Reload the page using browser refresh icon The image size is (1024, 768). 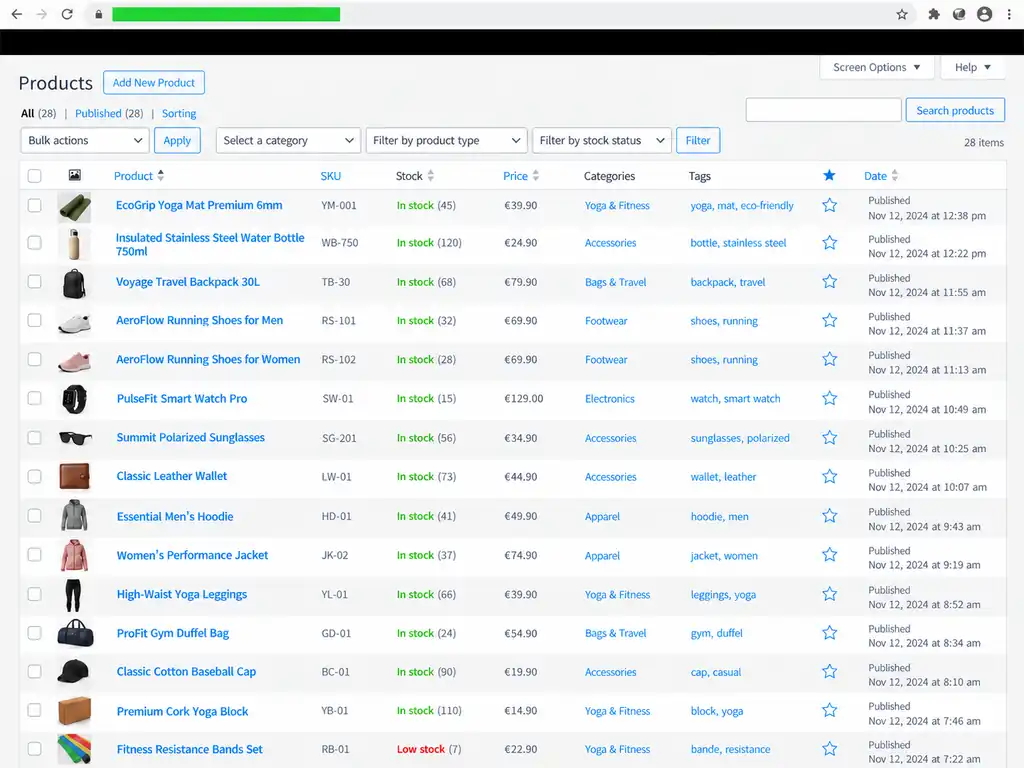point(67,14)
